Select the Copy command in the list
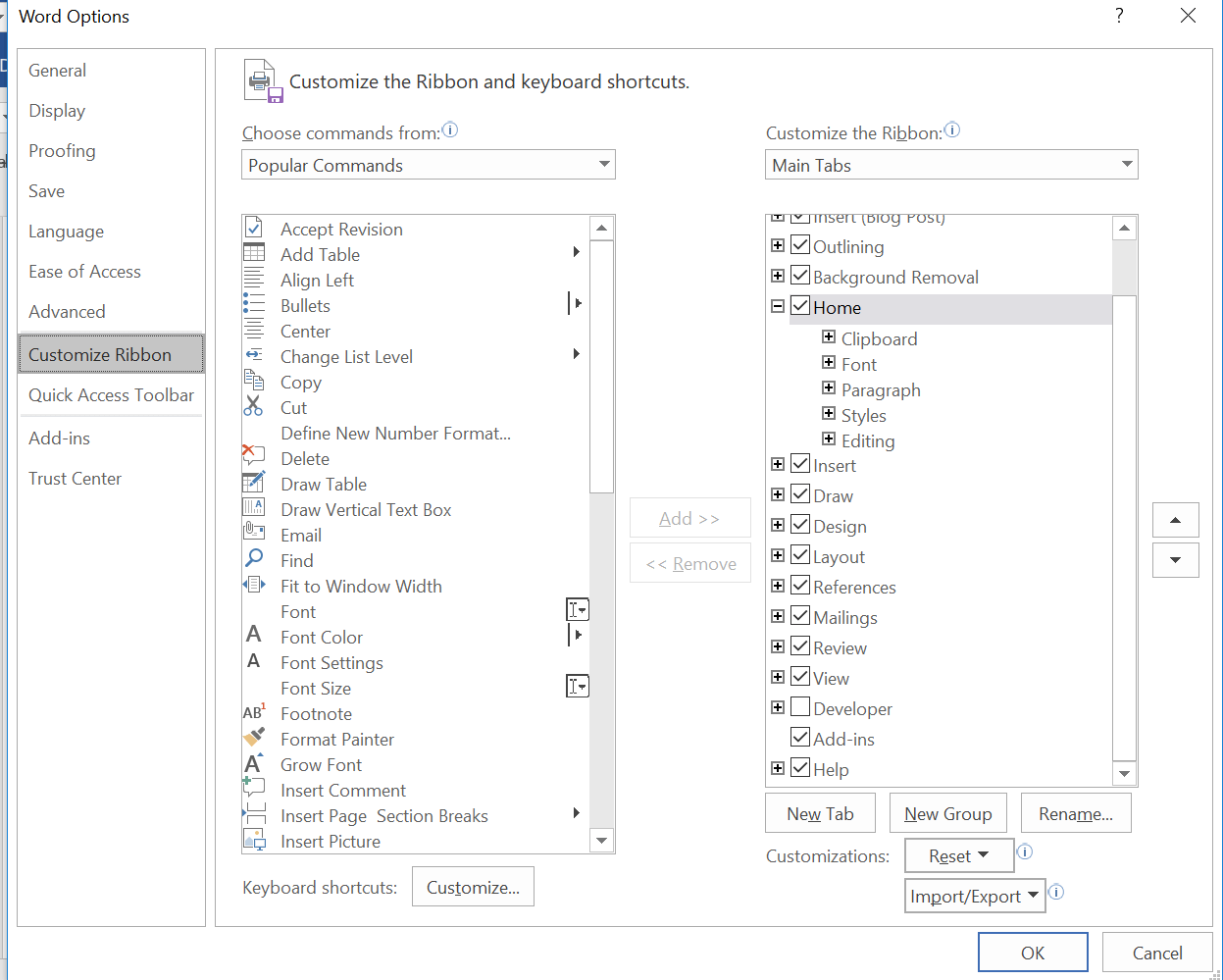The height and width of the screenshot is (980, 1223). point(300,382)
